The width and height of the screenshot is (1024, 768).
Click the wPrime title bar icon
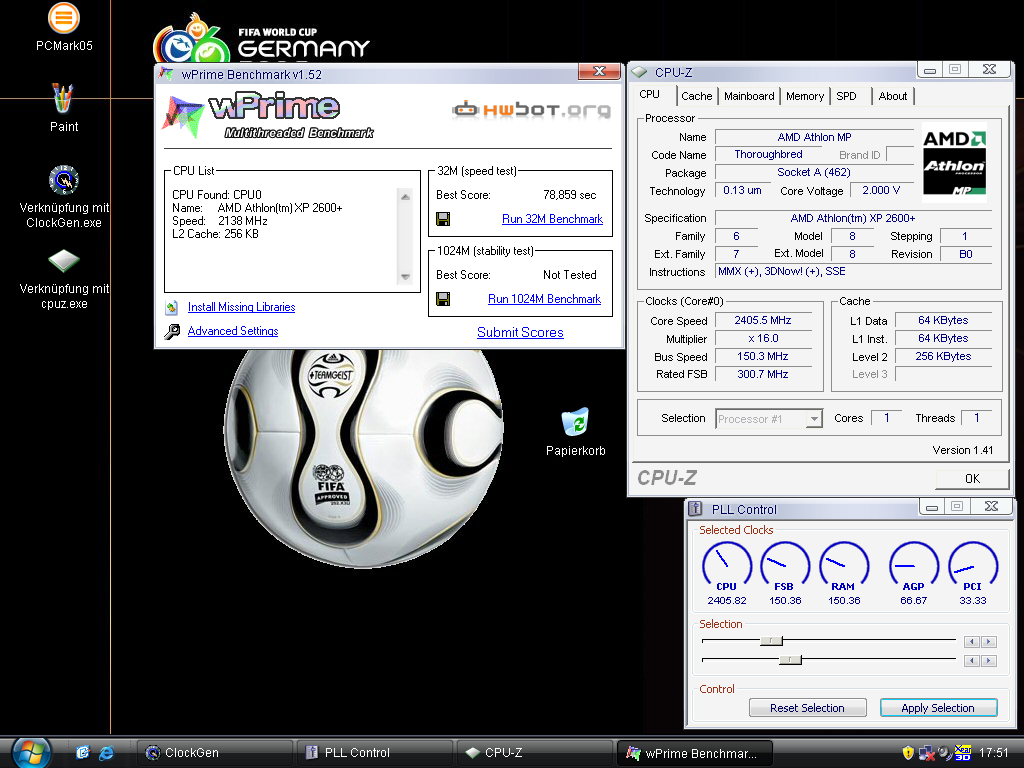tap(167, 74)
